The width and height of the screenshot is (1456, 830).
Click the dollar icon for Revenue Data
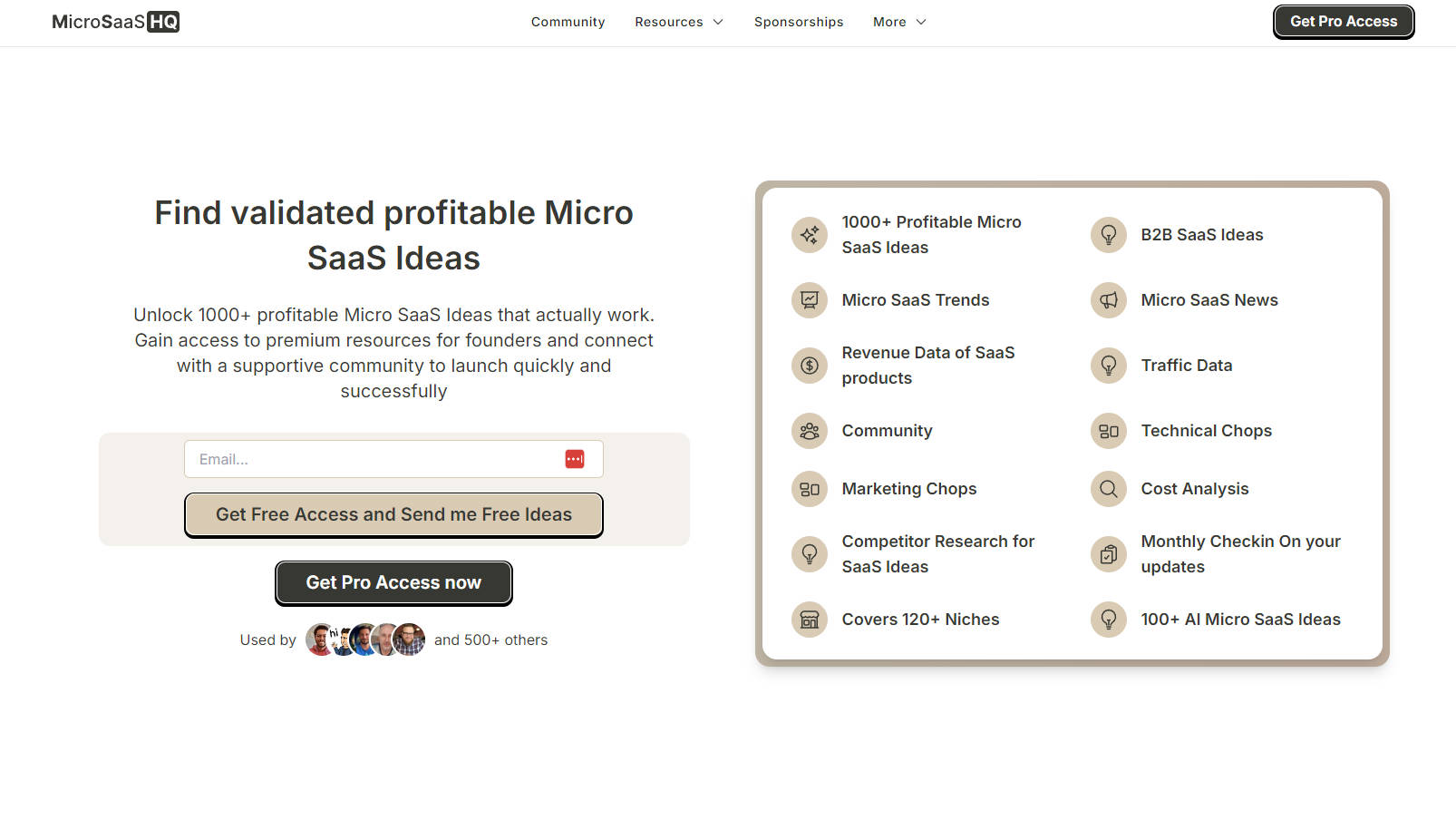tap(809, 366)
